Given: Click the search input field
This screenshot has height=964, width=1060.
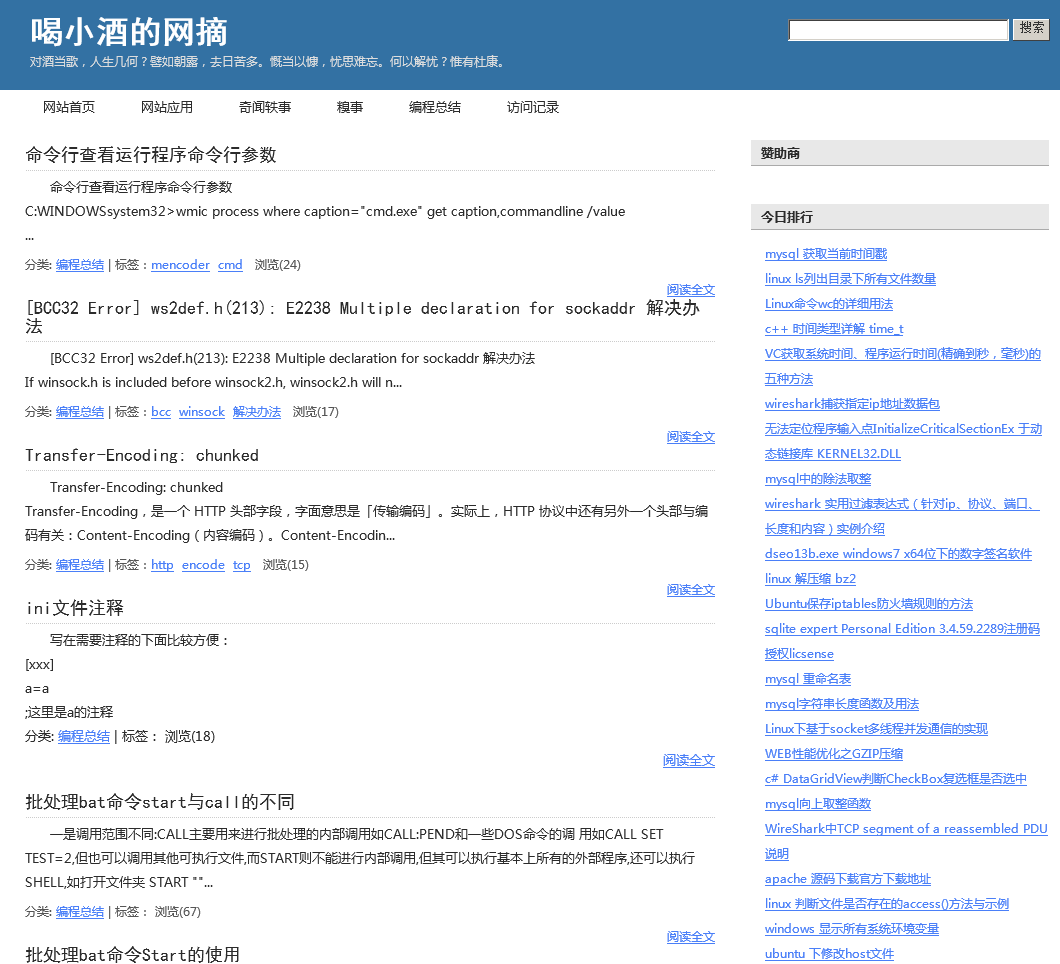Looking at the screenshot, I should [x=898, y=30].
